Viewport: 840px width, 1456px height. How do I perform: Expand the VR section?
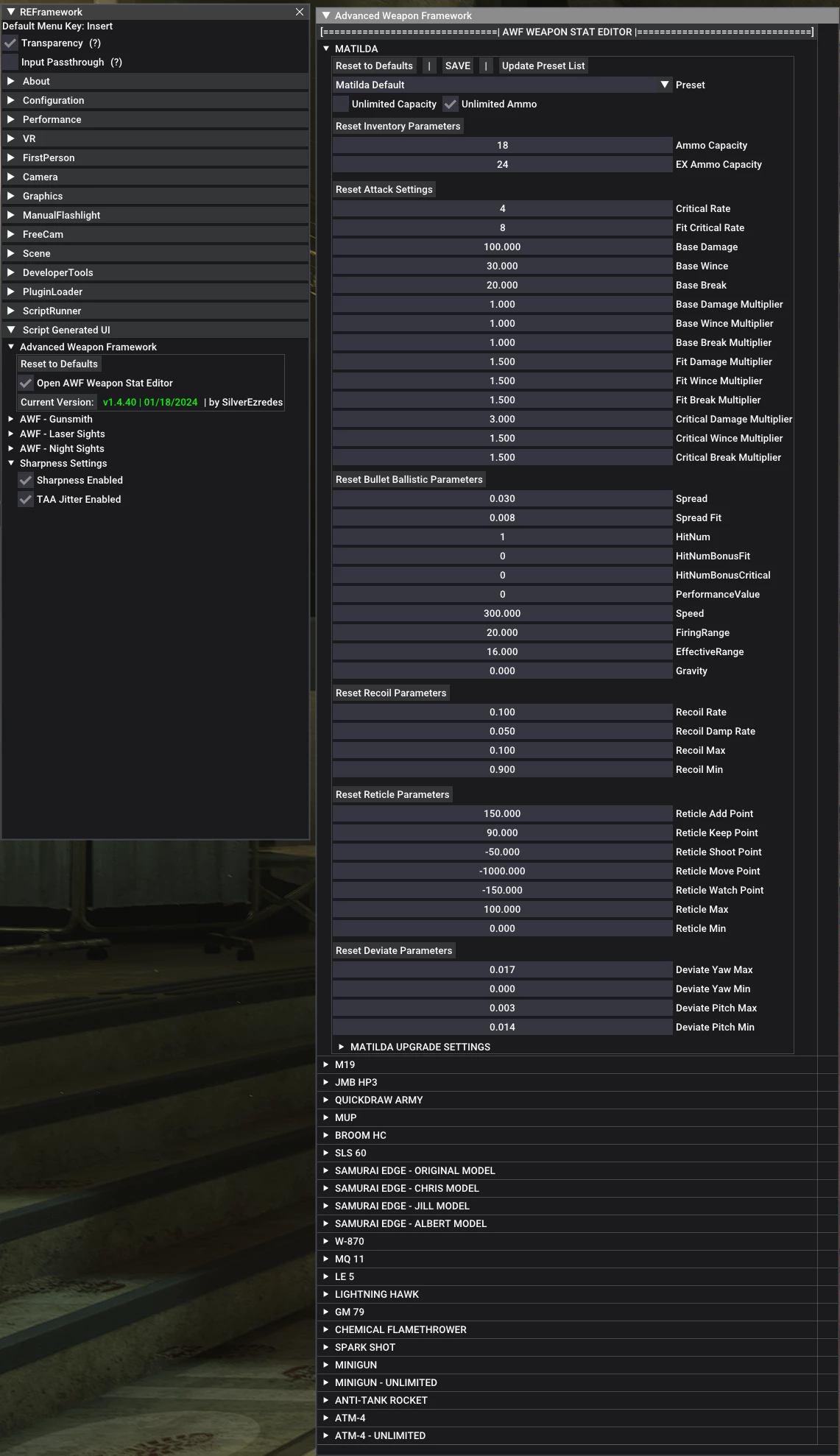coord(155,138)
